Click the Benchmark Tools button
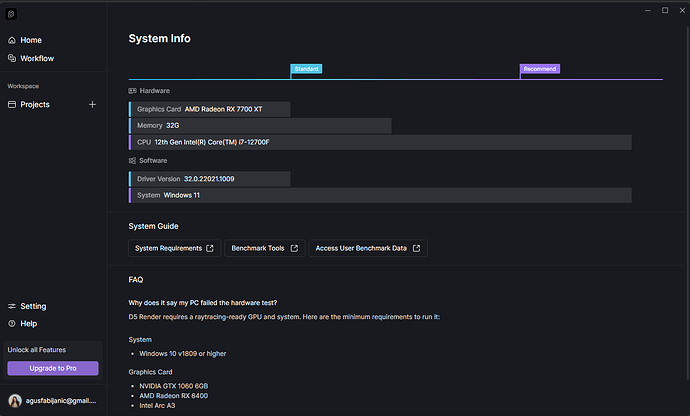690x416 pixels. [x=262, y=248]
